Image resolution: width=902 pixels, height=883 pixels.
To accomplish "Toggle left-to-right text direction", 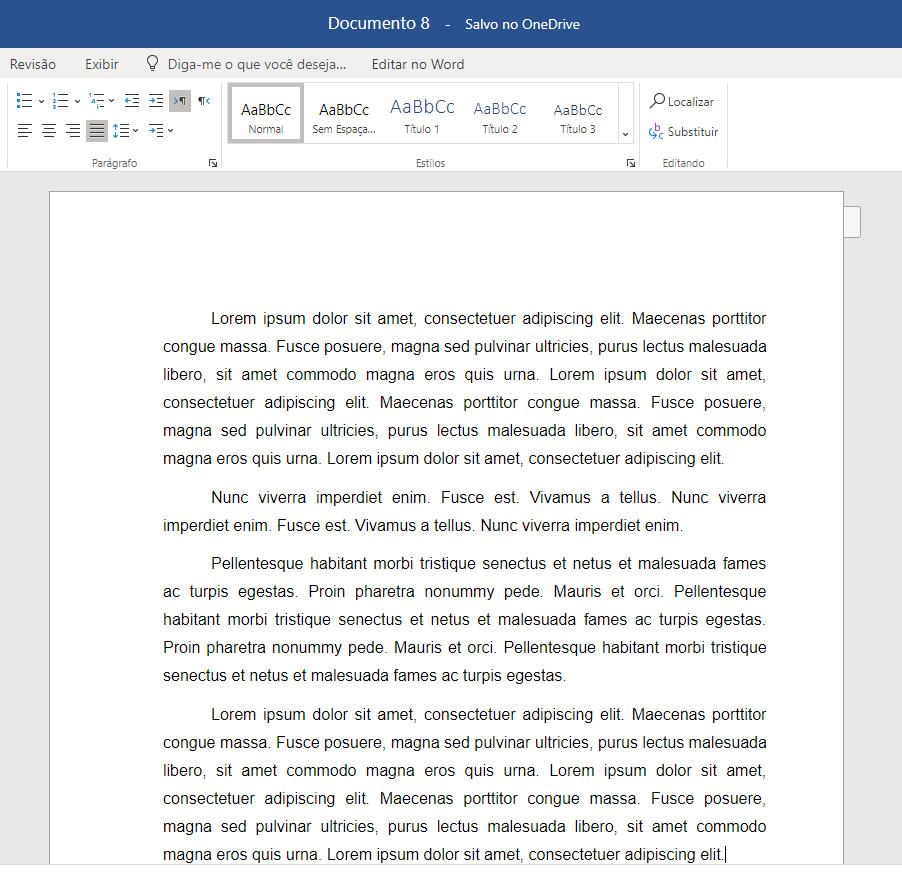I will [180, 100].
